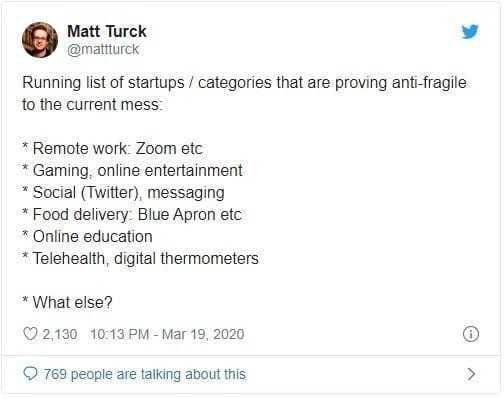Click 'to the current mess:' text
The height and width of the screenshot is (399, 504).
92,105
